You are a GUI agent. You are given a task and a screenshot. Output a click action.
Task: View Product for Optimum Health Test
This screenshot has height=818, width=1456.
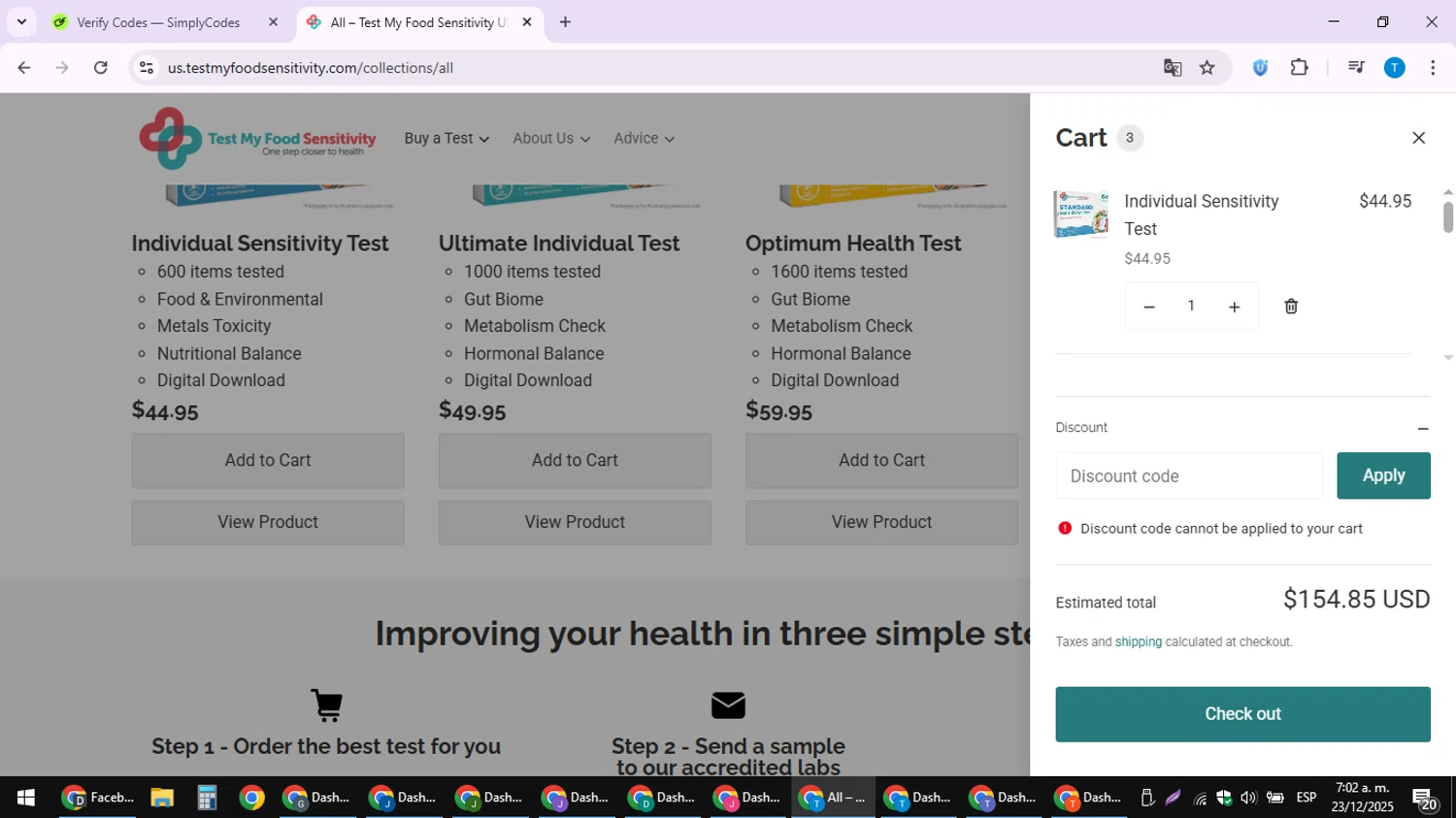881,522
